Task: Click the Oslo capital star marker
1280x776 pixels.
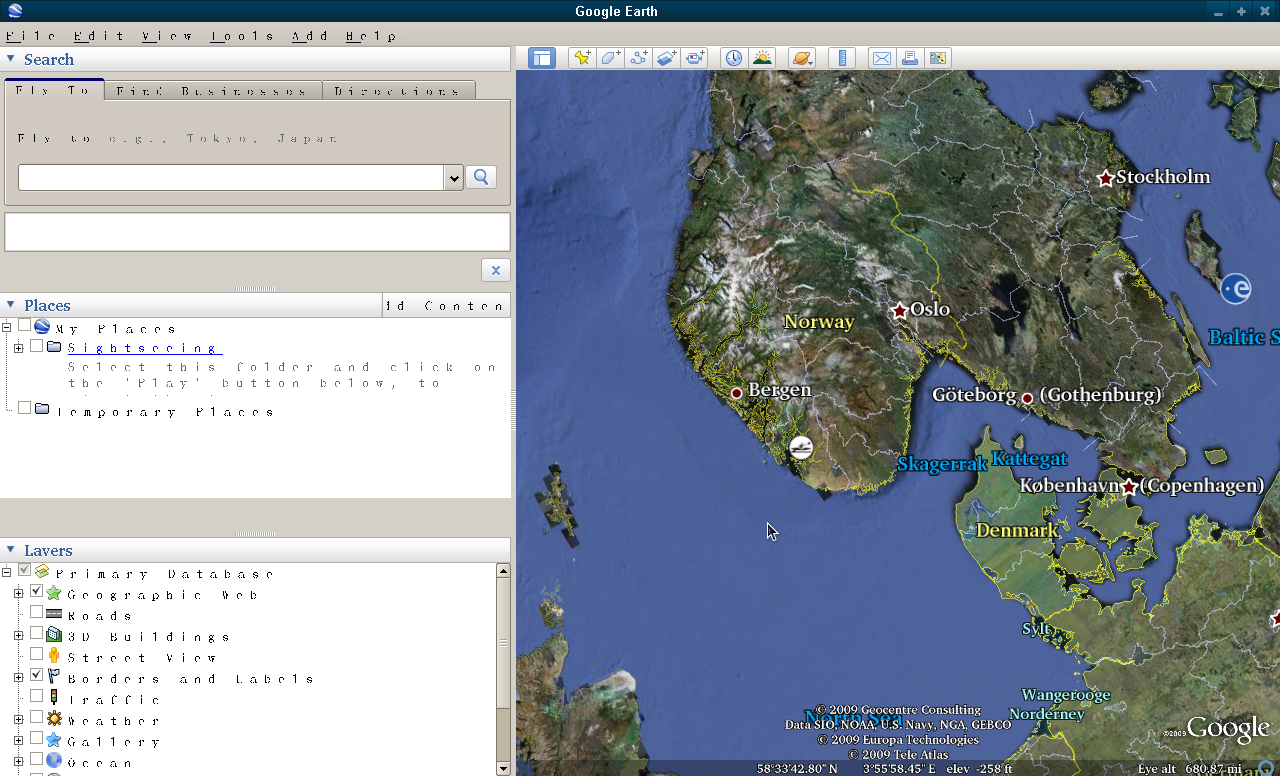Action: (x=899, y=311)
